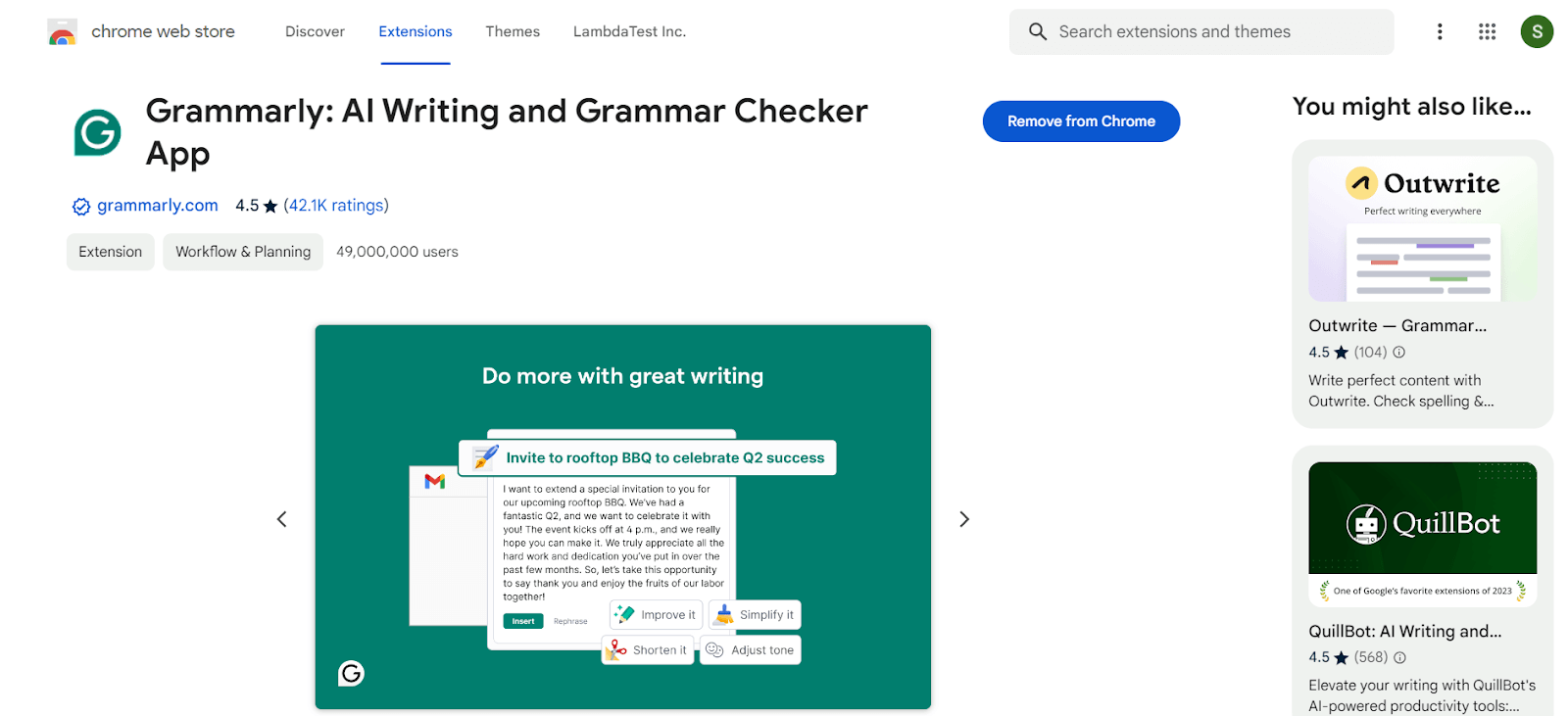Screen dimensions: 1568x716
Task: Click the verified publisher badge icon
Action: pyautogui.click(x=81, y=206)
